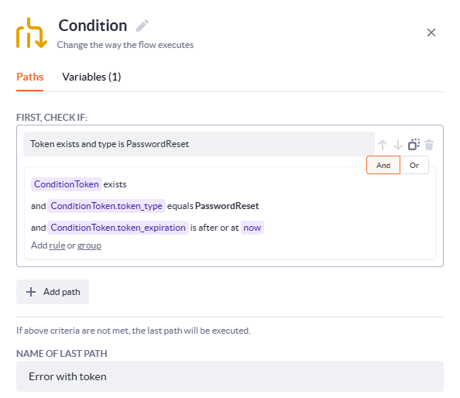
Task: Click the plus icon on Add path
Action: point(31,292)
